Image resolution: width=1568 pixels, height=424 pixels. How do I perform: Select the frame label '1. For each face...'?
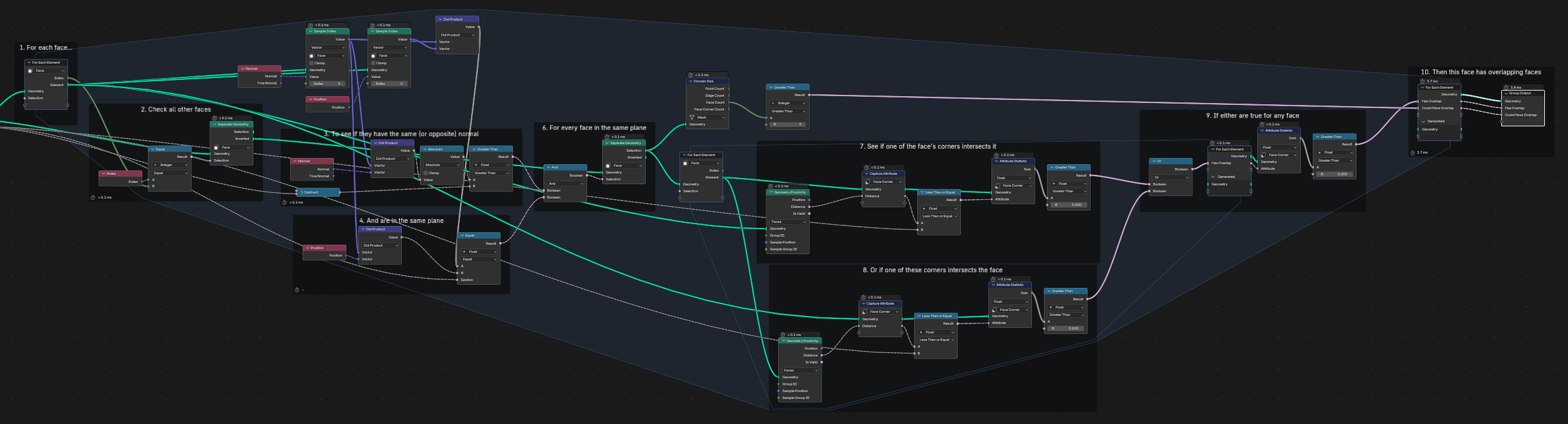(46, 47)
